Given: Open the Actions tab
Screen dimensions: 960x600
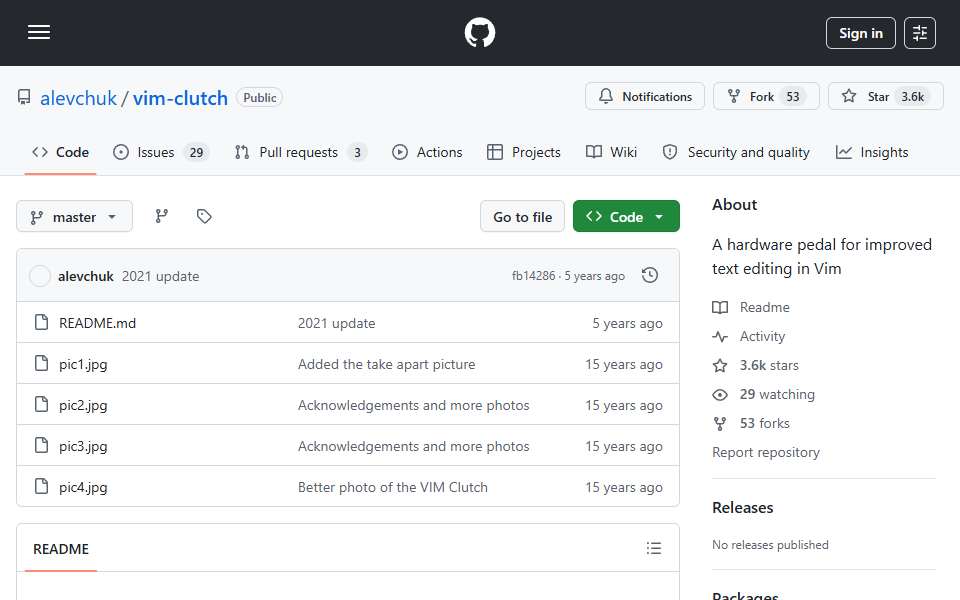Looking at the screenshot, I should pyautogui.click(x=427, y=152).
